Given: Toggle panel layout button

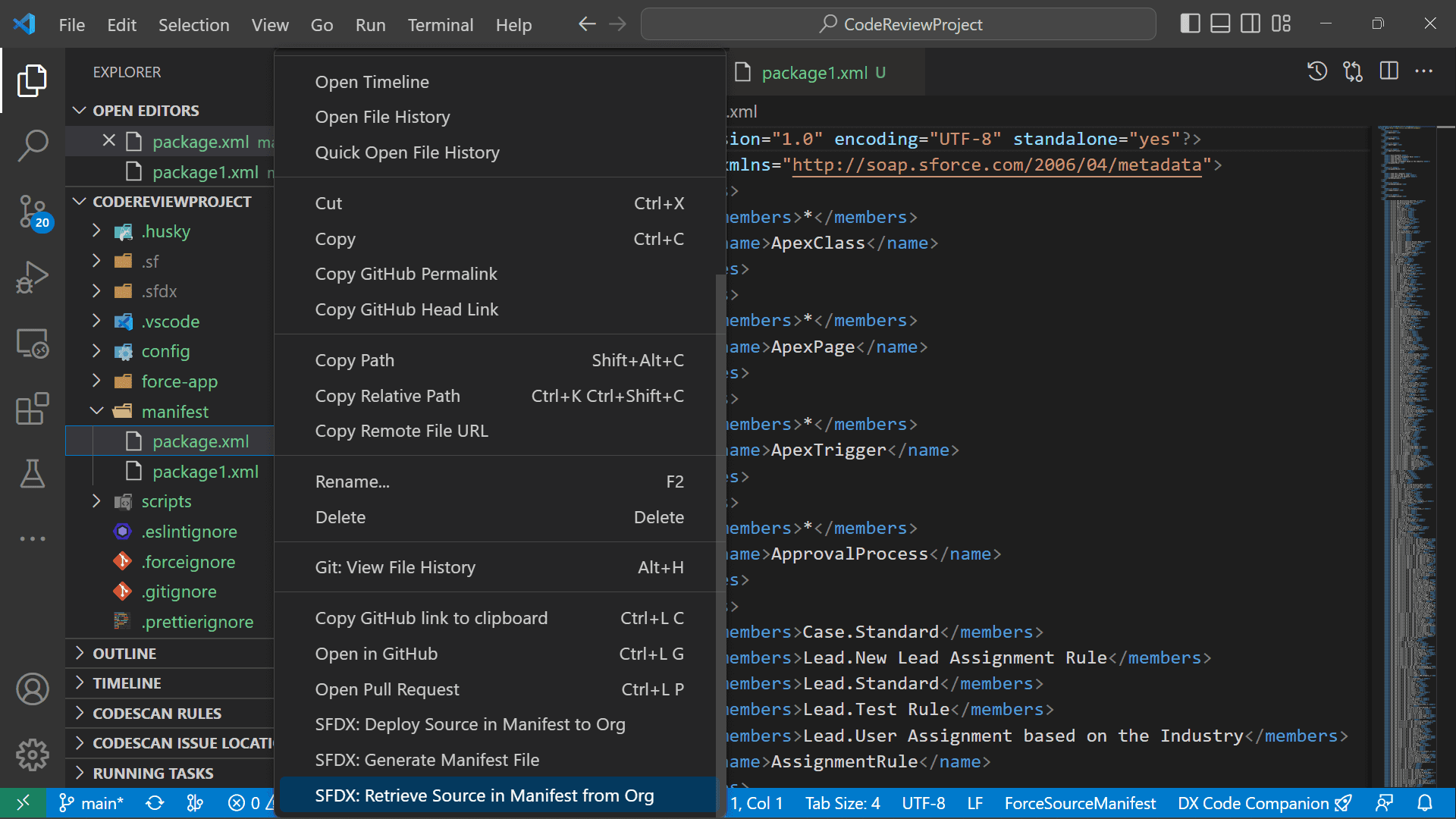Looking at the screenshot, I should click(1220, 24).
